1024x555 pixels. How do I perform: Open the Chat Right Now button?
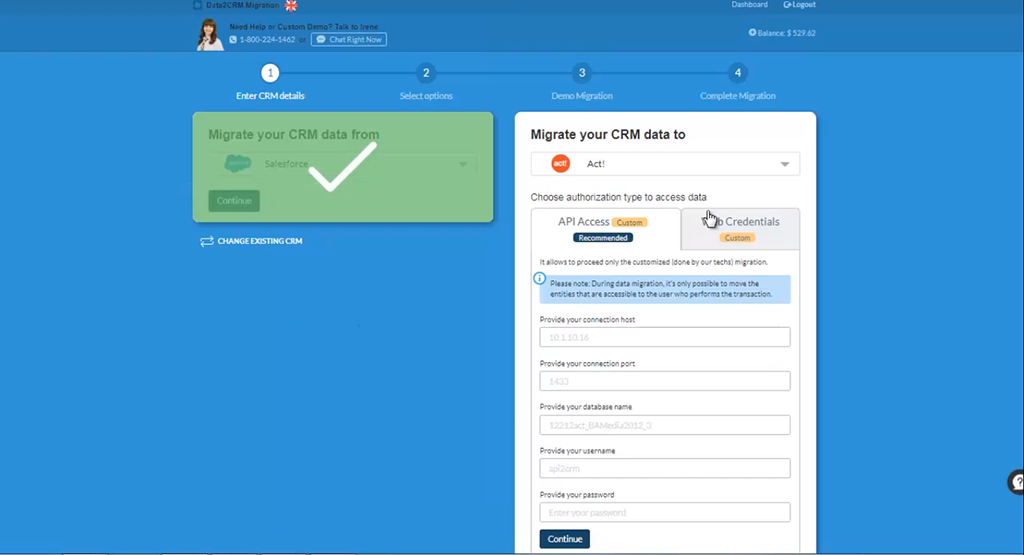pyautogui.click(x=349, y=40)
